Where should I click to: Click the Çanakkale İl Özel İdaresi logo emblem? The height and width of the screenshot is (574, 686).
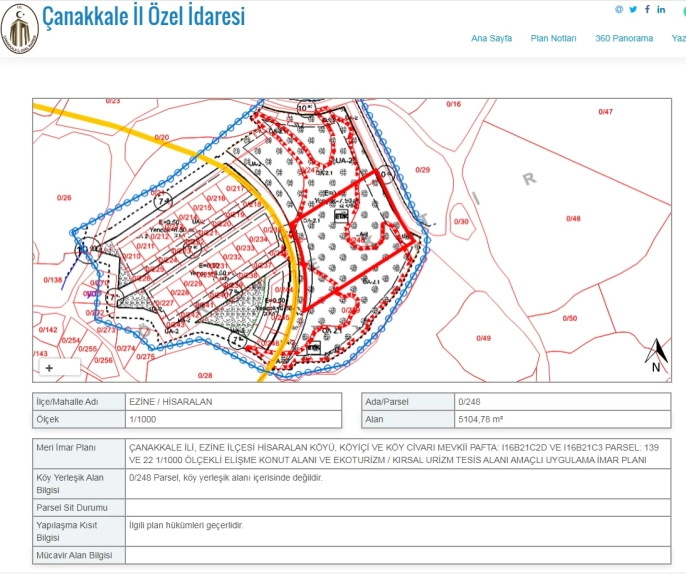[x=19, y=30]
